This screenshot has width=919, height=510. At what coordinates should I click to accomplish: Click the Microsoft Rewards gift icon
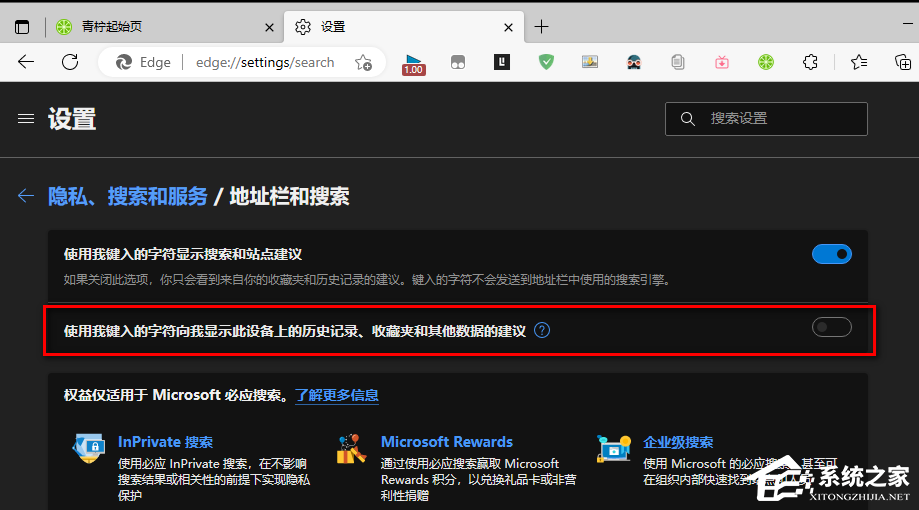(x=352, y=448)
